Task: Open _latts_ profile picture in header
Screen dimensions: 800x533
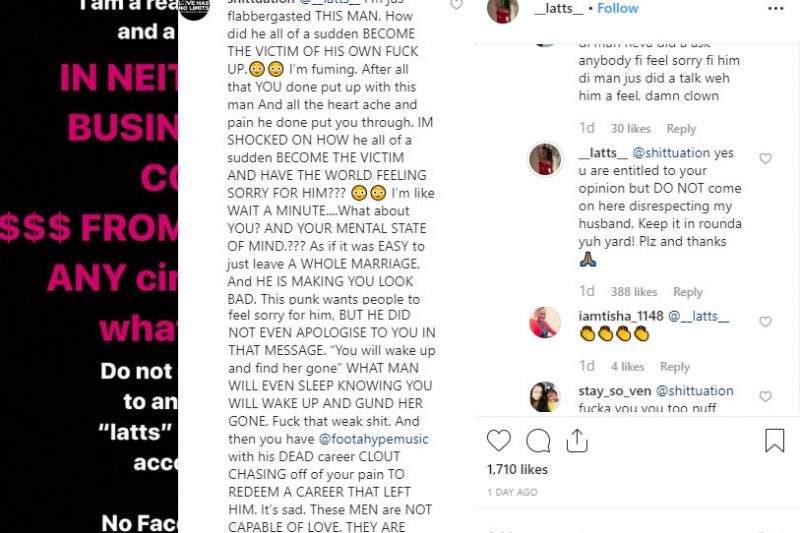Action: click(503, 10)
